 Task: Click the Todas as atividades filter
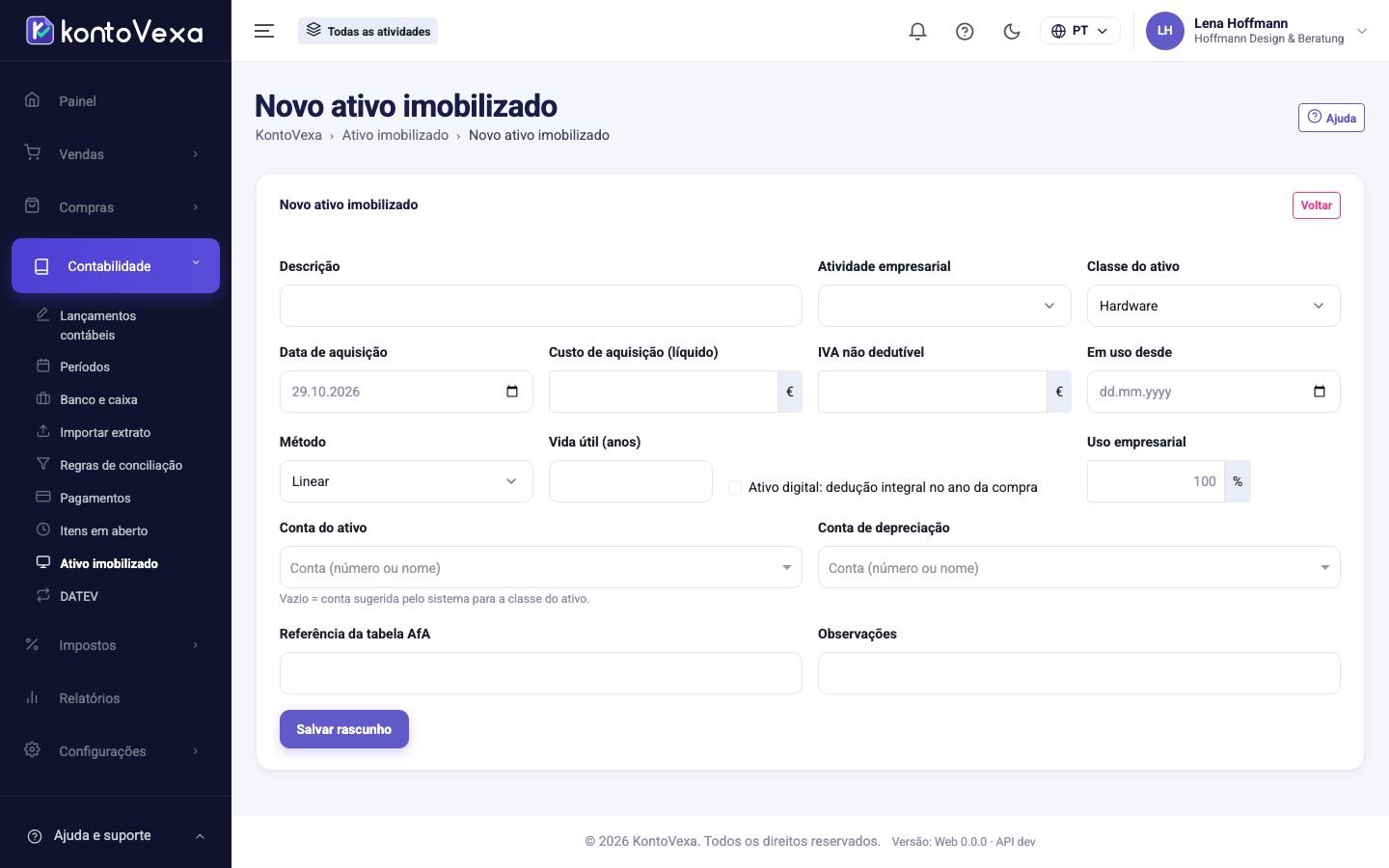pyautogui.click(x=368, y=31)
